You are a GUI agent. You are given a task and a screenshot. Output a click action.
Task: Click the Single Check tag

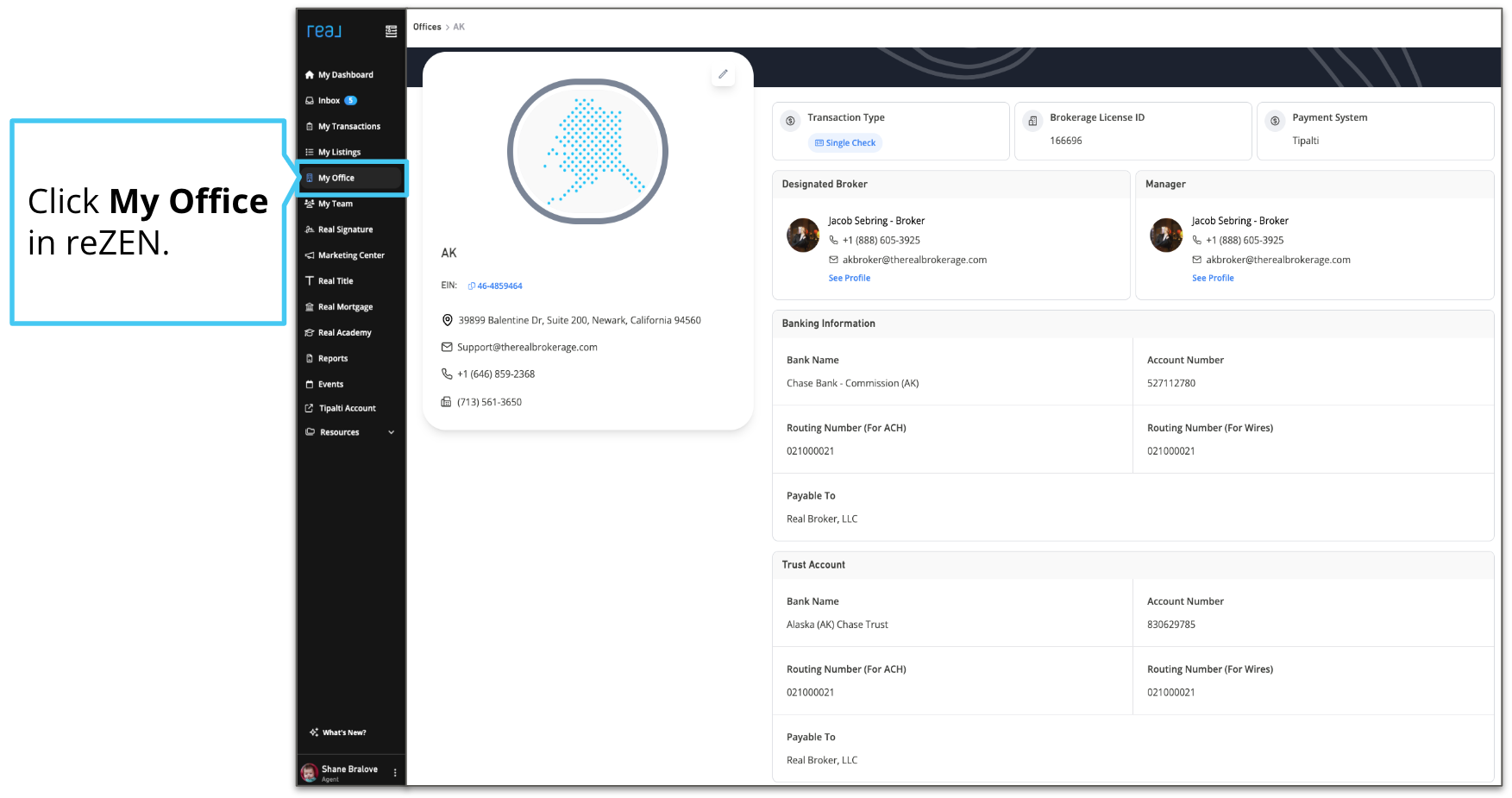point(845,143)
